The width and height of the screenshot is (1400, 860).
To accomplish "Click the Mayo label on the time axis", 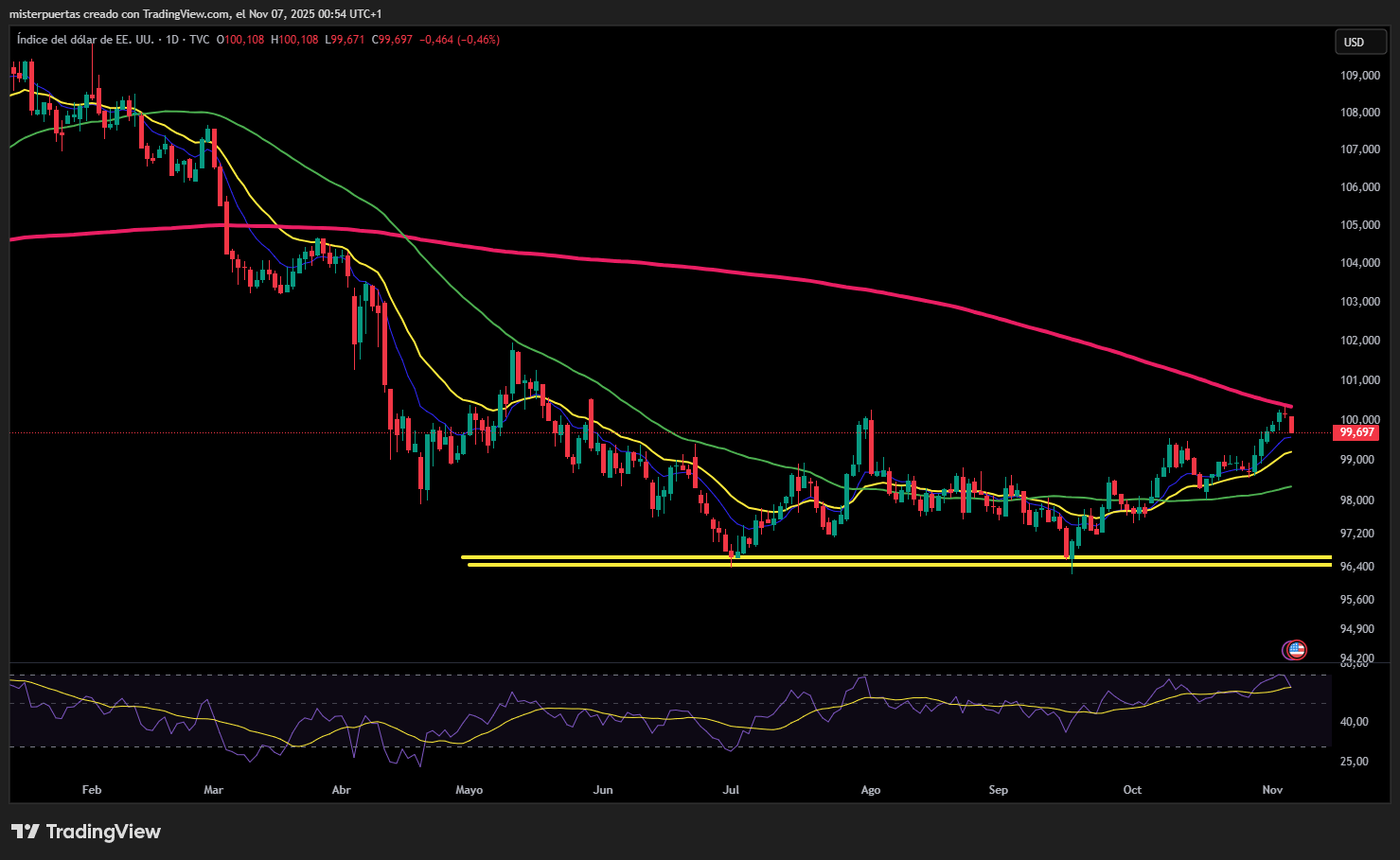I will click(470, 790).
